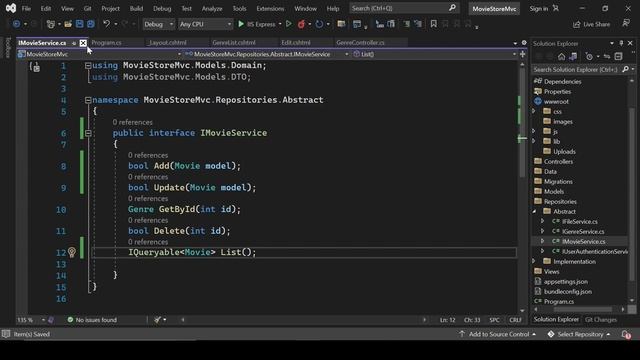
Task: Expand the Implementation folder
Action: click(x=534, y=261)
